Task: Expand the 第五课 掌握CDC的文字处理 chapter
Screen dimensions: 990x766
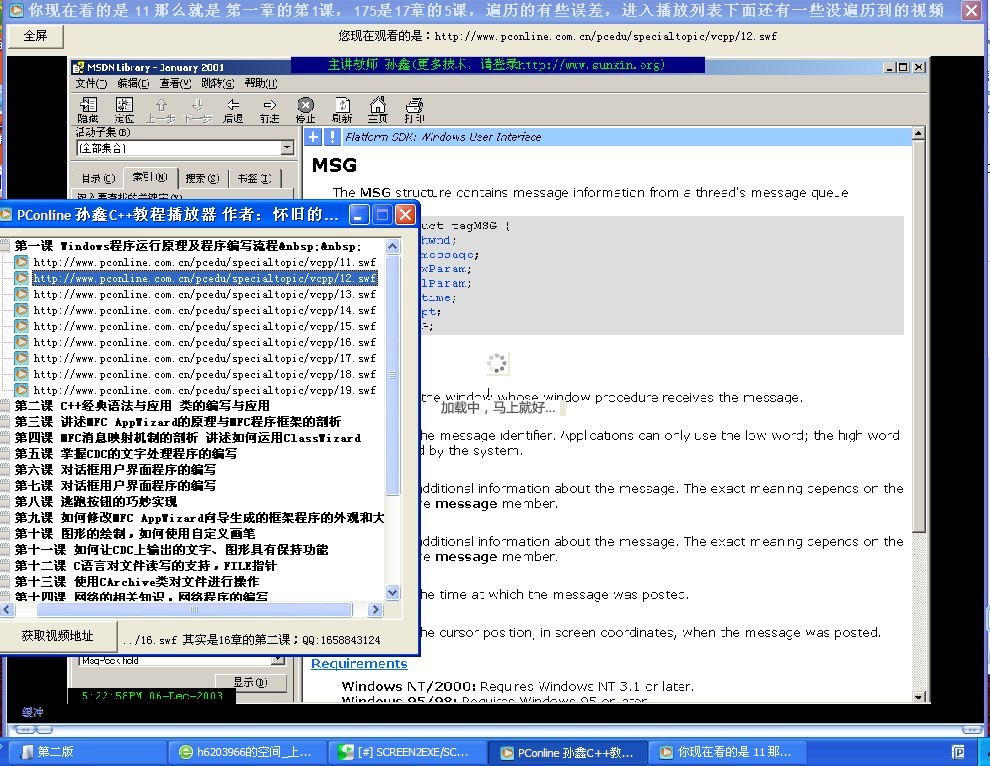Action: (4, 453)
